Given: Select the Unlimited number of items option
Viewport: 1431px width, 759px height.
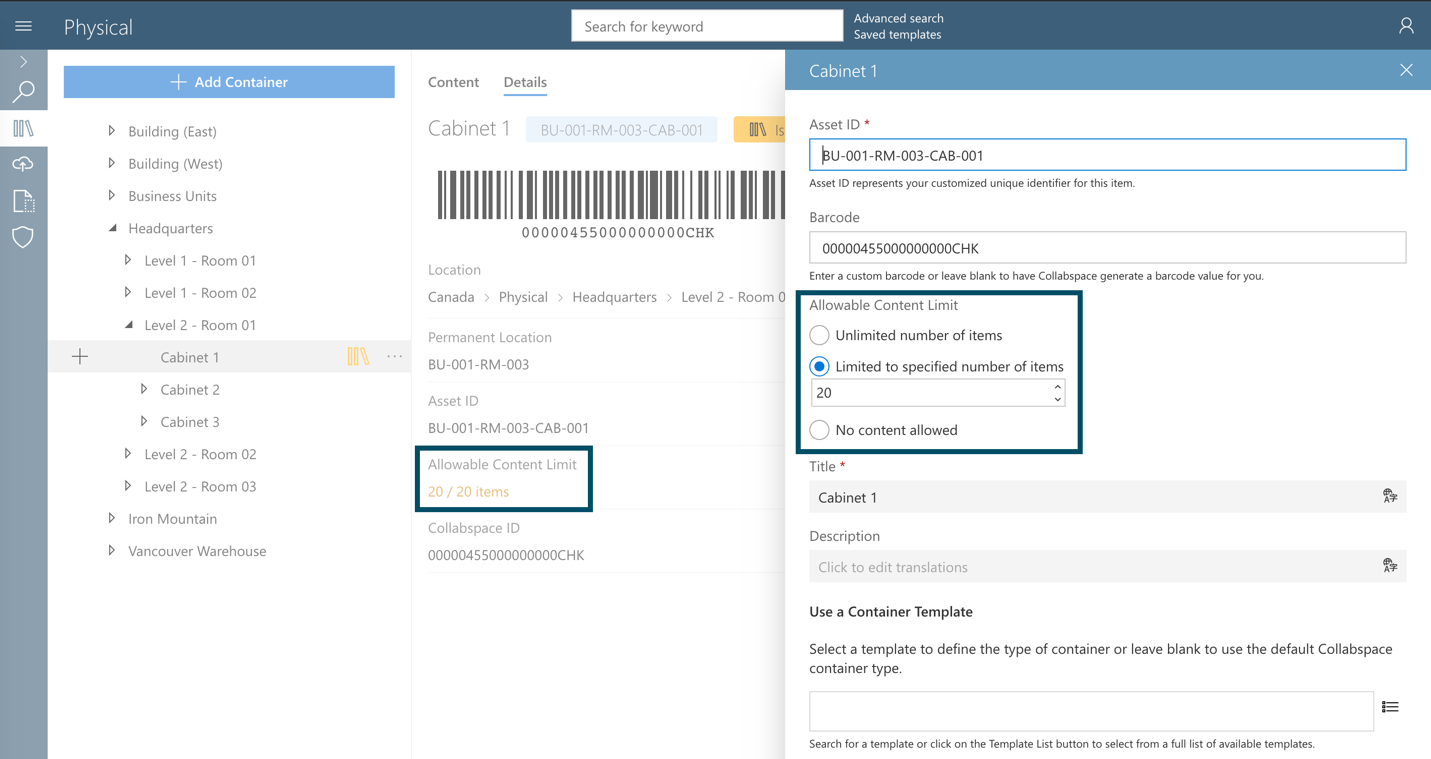Looking at the screenshot, I should (x=819, y=335).
